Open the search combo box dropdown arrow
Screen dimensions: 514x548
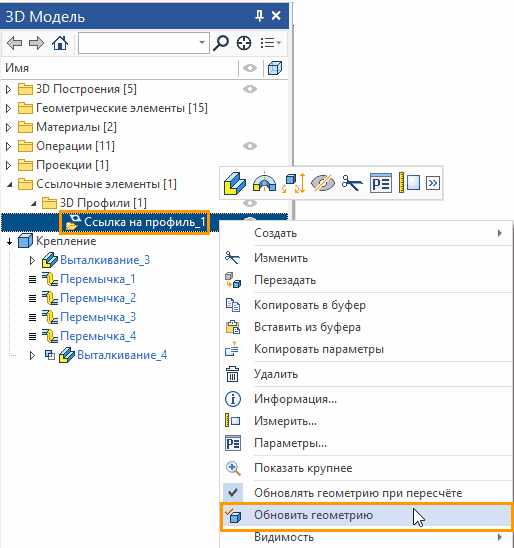point(202,43)
